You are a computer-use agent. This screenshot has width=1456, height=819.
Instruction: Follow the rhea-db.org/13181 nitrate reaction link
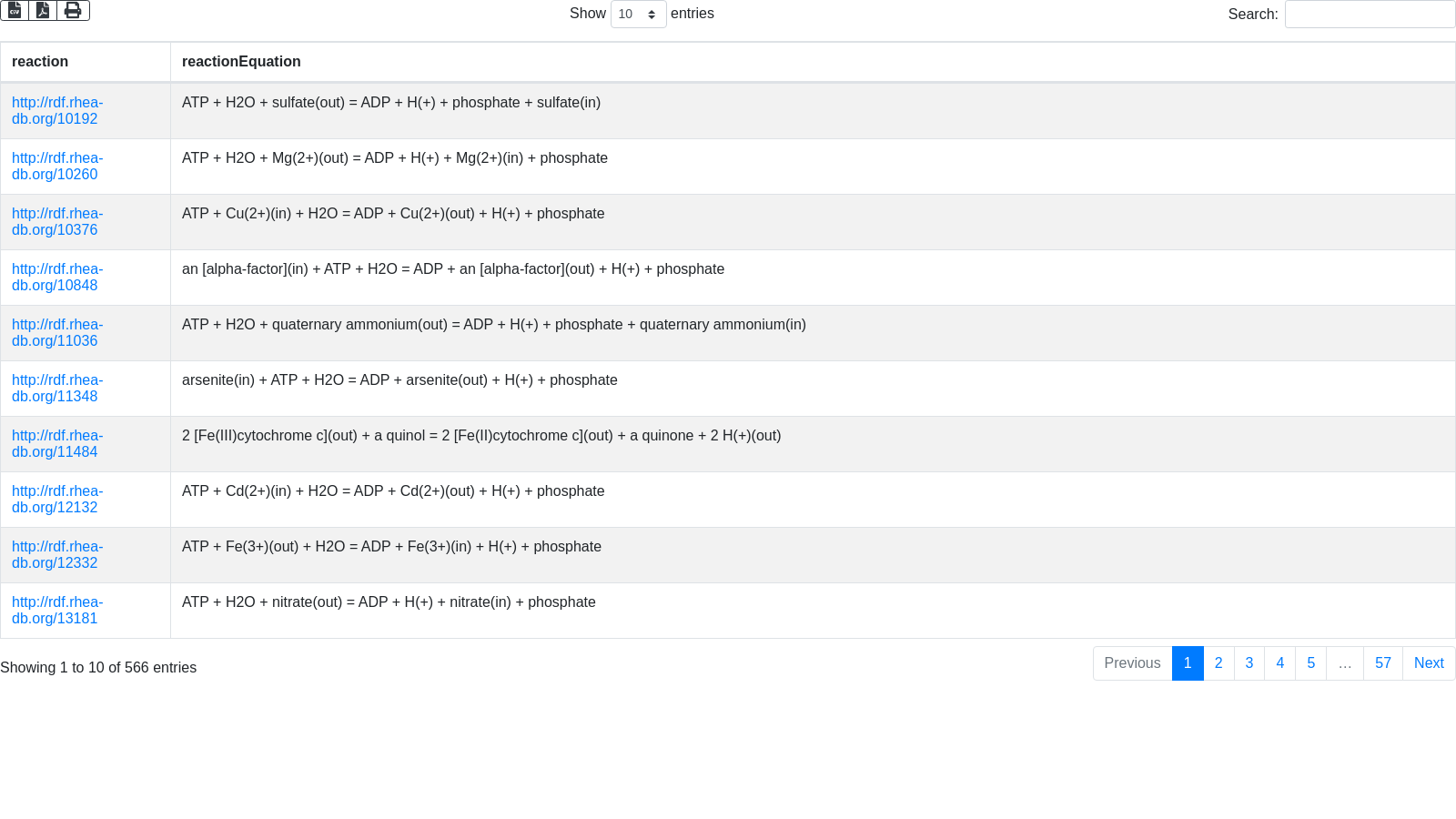56,611
